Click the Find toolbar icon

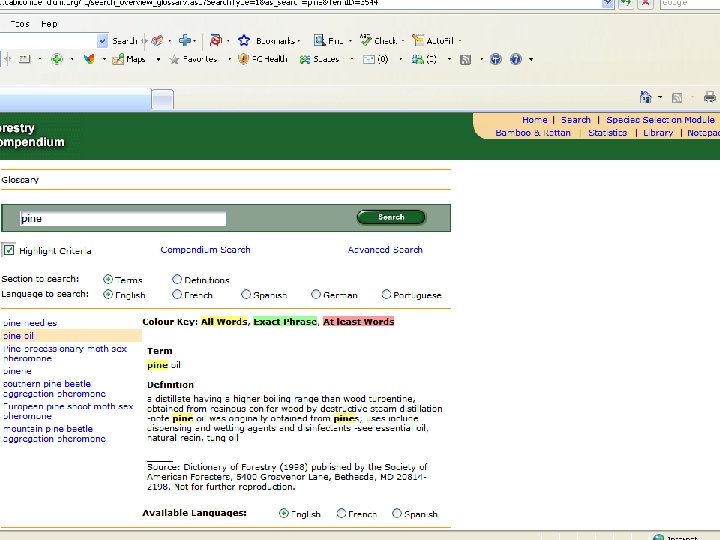click(319, 40)
